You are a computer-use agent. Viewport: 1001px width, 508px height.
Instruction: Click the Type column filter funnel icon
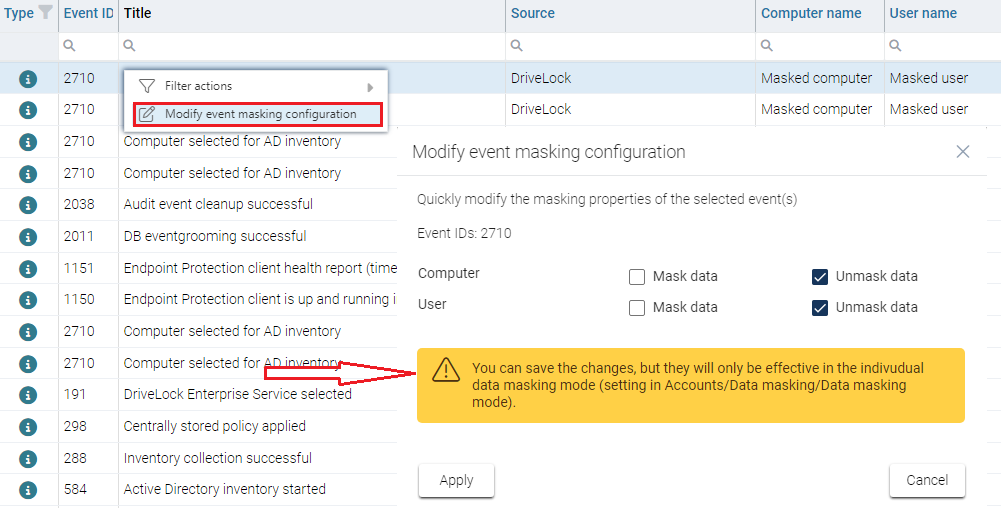click(45, 13)
